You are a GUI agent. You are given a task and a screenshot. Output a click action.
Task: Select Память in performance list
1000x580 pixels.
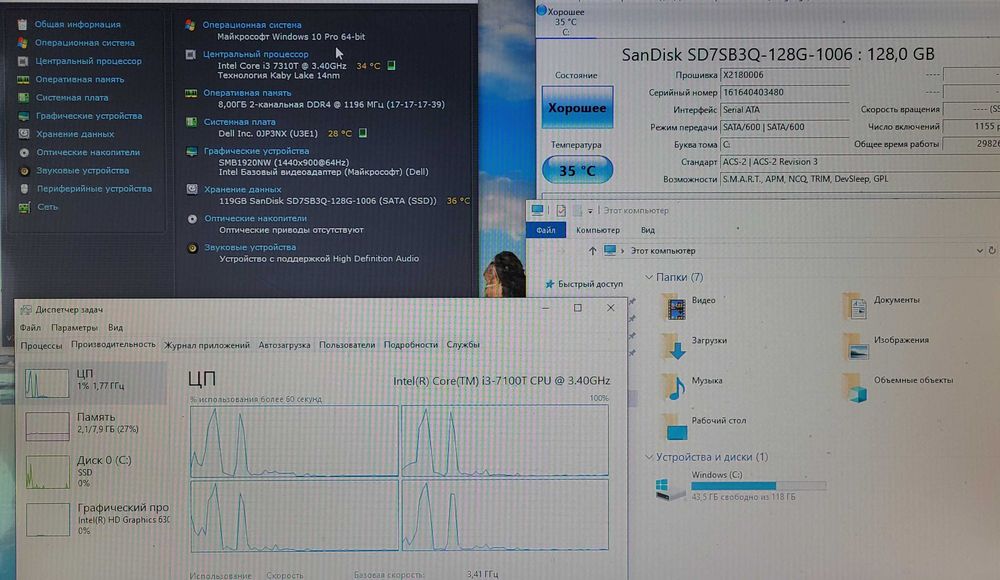(94, 426)
